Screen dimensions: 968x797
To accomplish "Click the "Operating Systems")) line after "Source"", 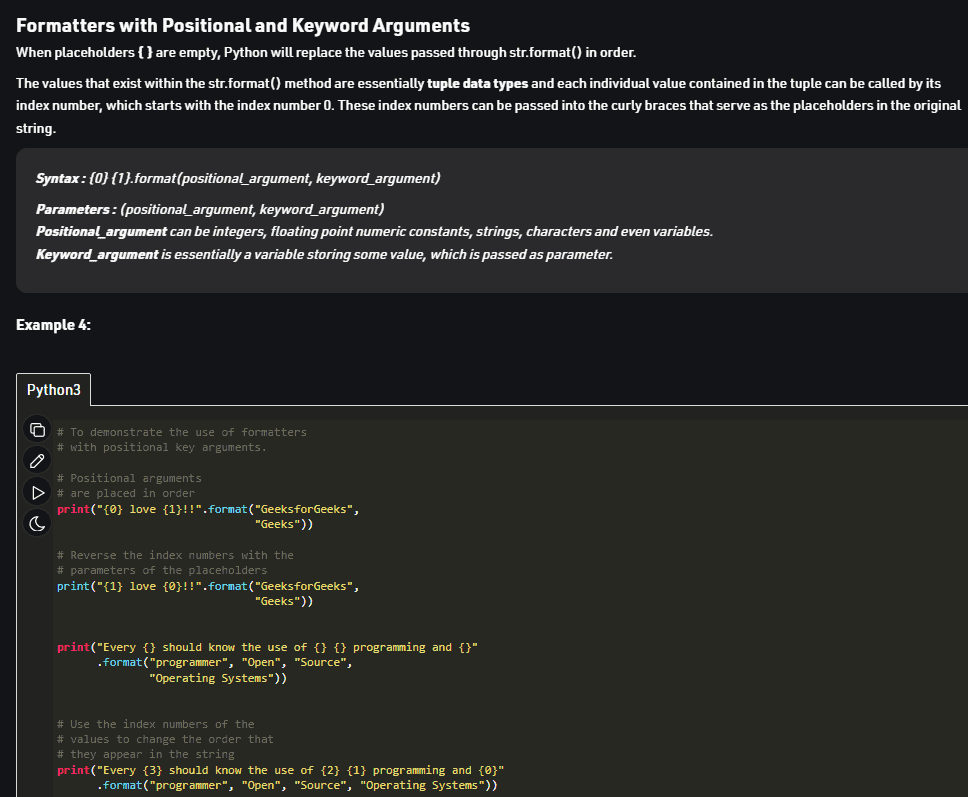I will [x=218, y=678].
